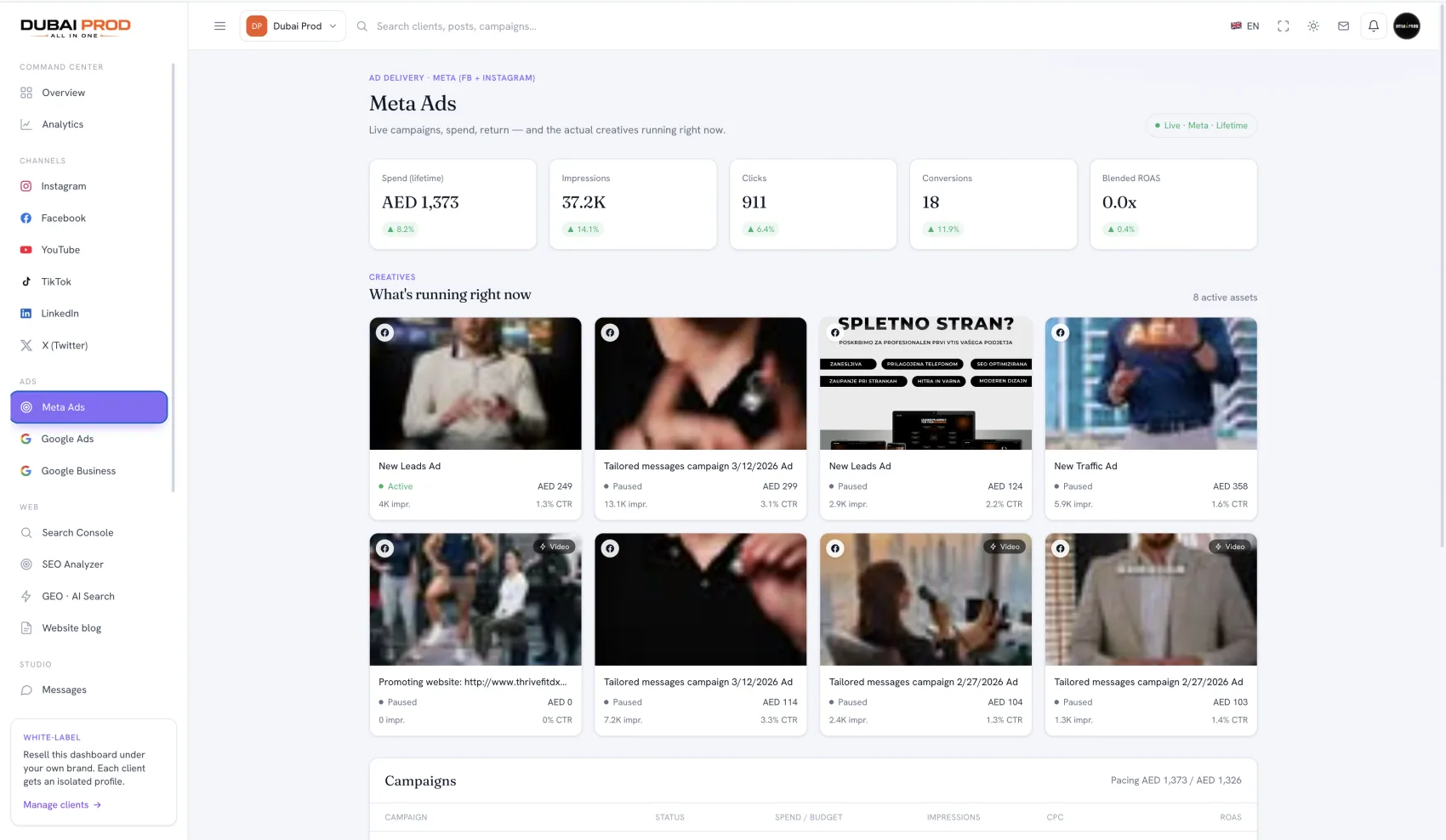Viewport: 1446px width, 840px height.
Task: Open the user profile avatar menu
Action: [x=1406, y=26]
